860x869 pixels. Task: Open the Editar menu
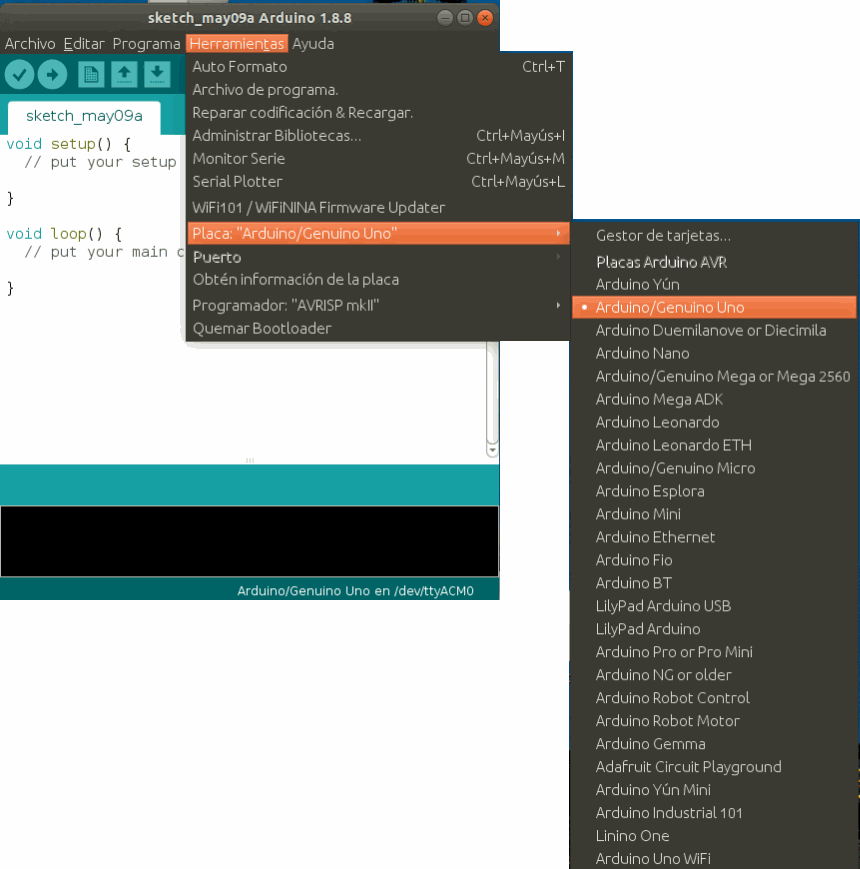pyautogui.click(x=84, y=44)
